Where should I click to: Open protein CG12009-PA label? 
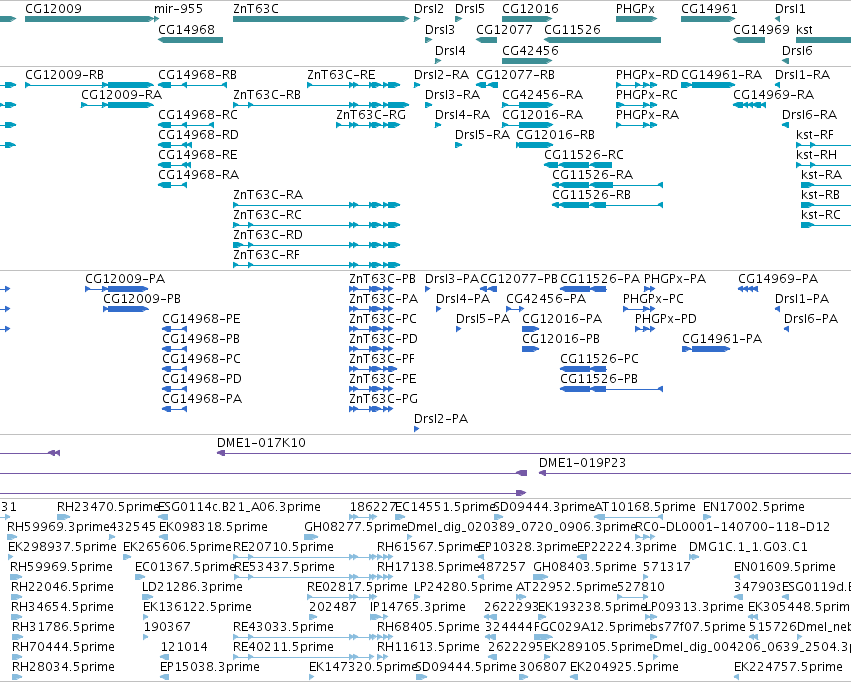pyautogui.click(x=125, y=278)
